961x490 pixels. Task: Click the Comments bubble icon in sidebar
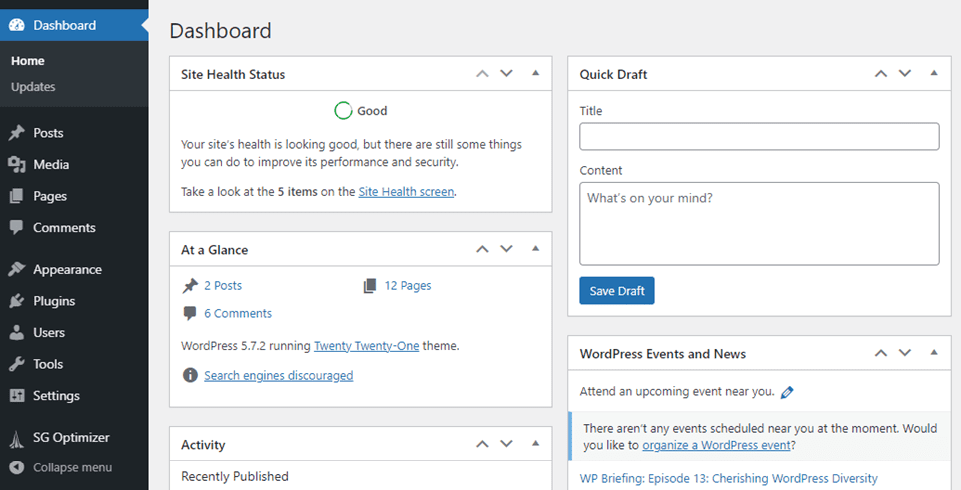[17, 227]
